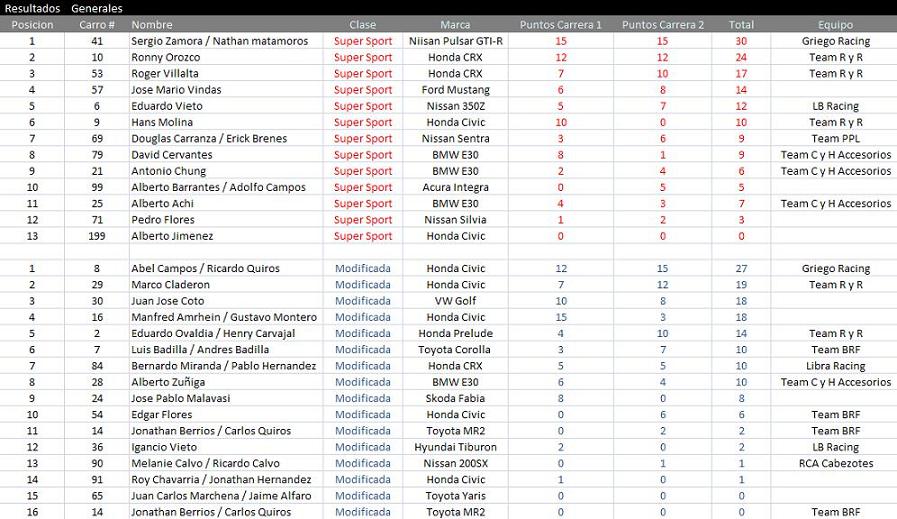
Task: Click the Equipo column header
Action: click(835, 25)
